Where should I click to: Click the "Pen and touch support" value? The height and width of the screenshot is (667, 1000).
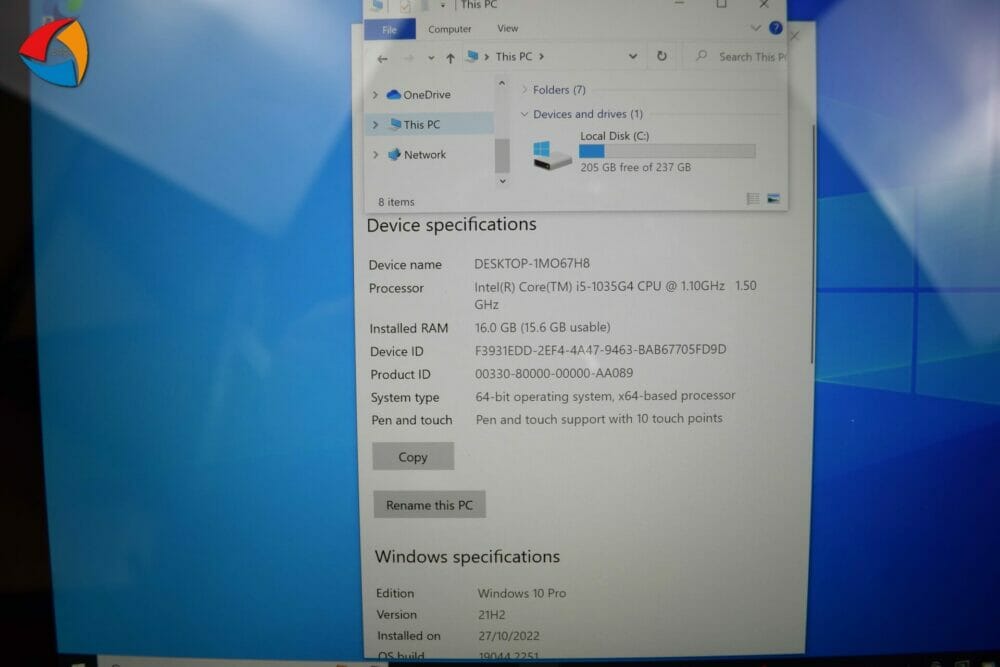[599, 419]
